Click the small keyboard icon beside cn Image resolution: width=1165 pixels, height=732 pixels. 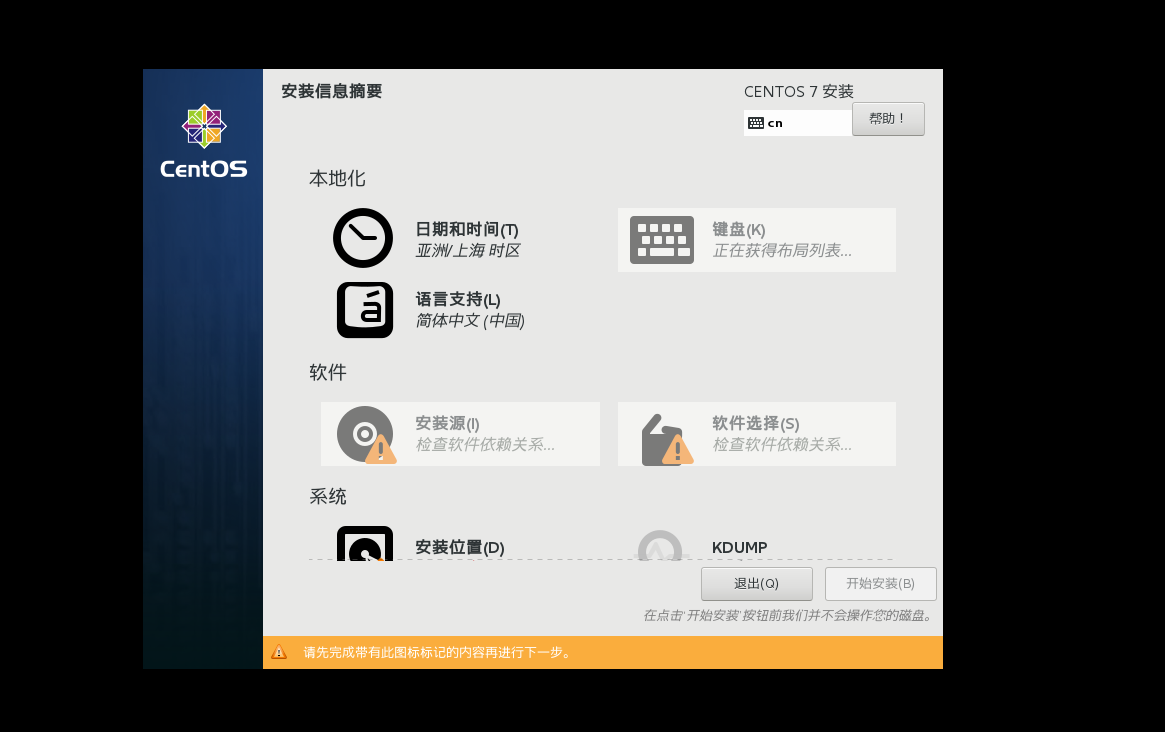756,123
